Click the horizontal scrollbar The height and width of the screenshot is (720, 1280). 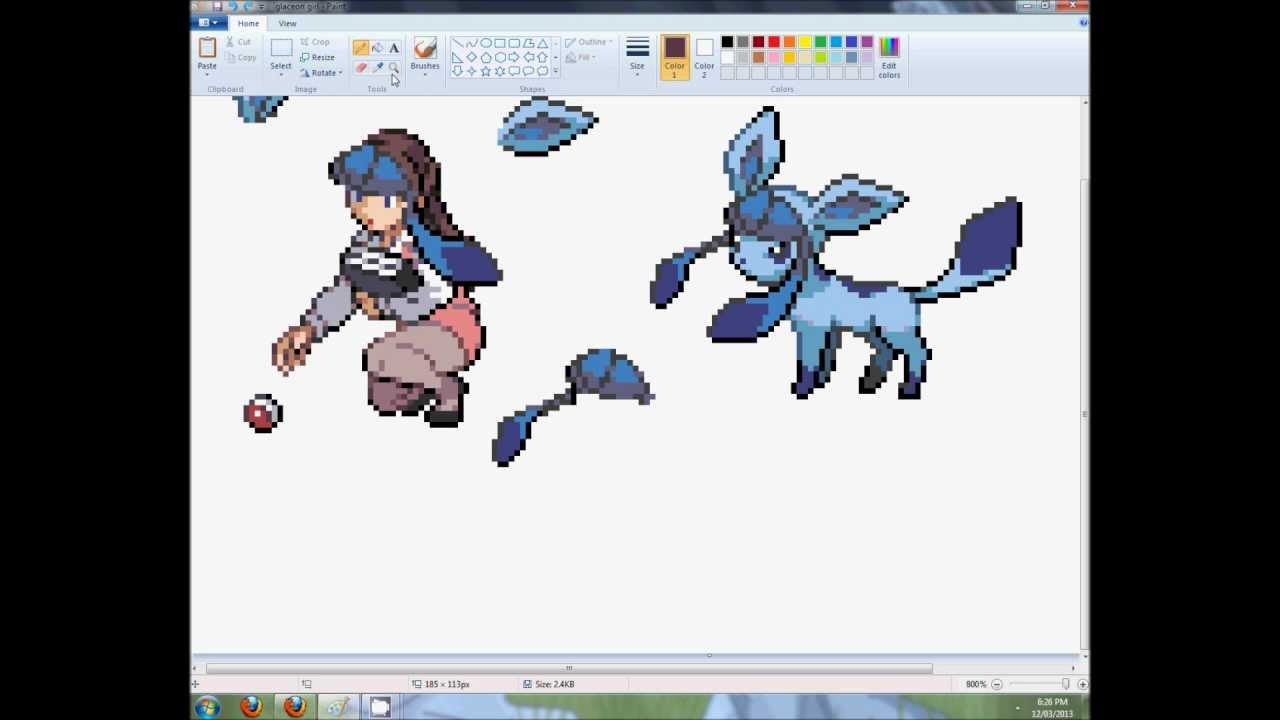coord(569,668)
